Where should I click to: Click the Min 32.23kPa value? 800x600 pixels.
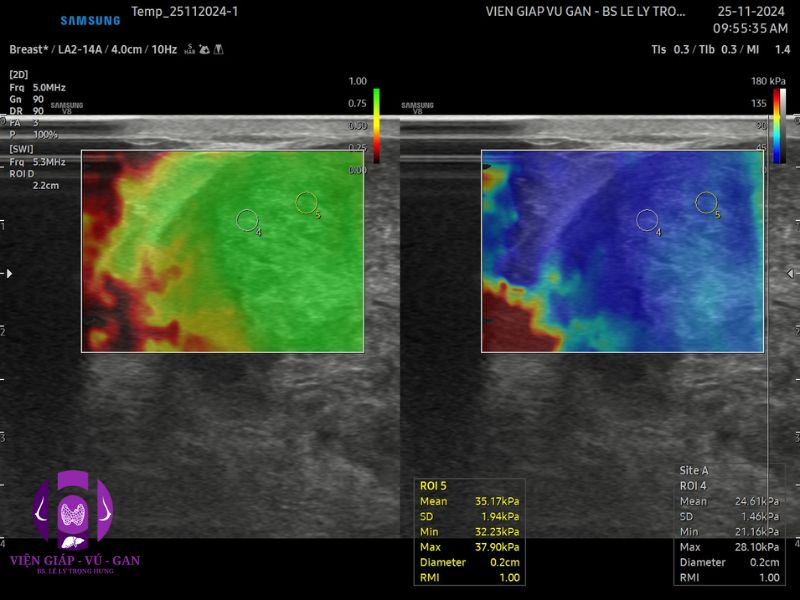(x=497, y=532)
